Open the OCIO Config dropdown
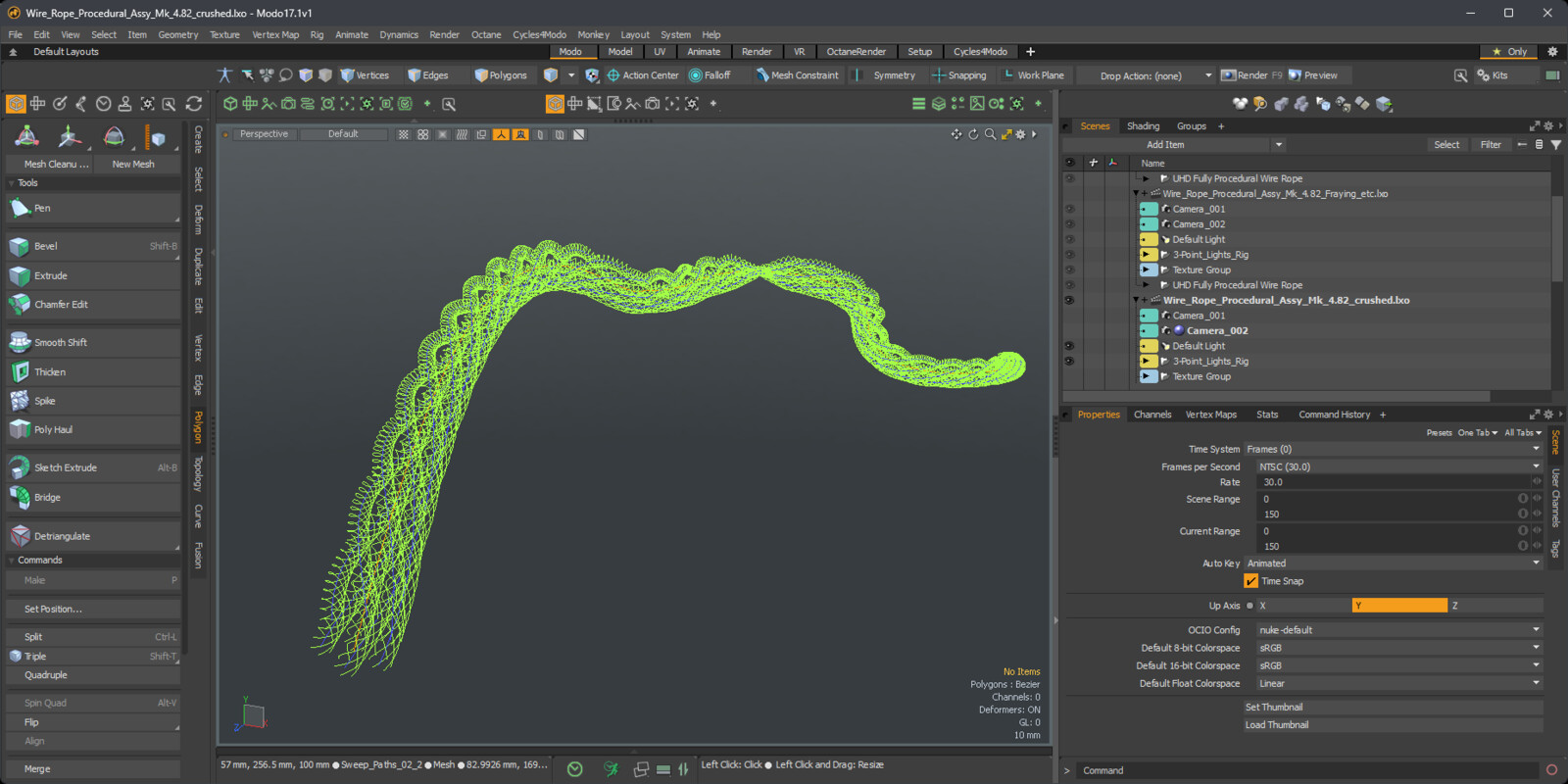This screenshot has width=1568, height=784. point(1399,630)
